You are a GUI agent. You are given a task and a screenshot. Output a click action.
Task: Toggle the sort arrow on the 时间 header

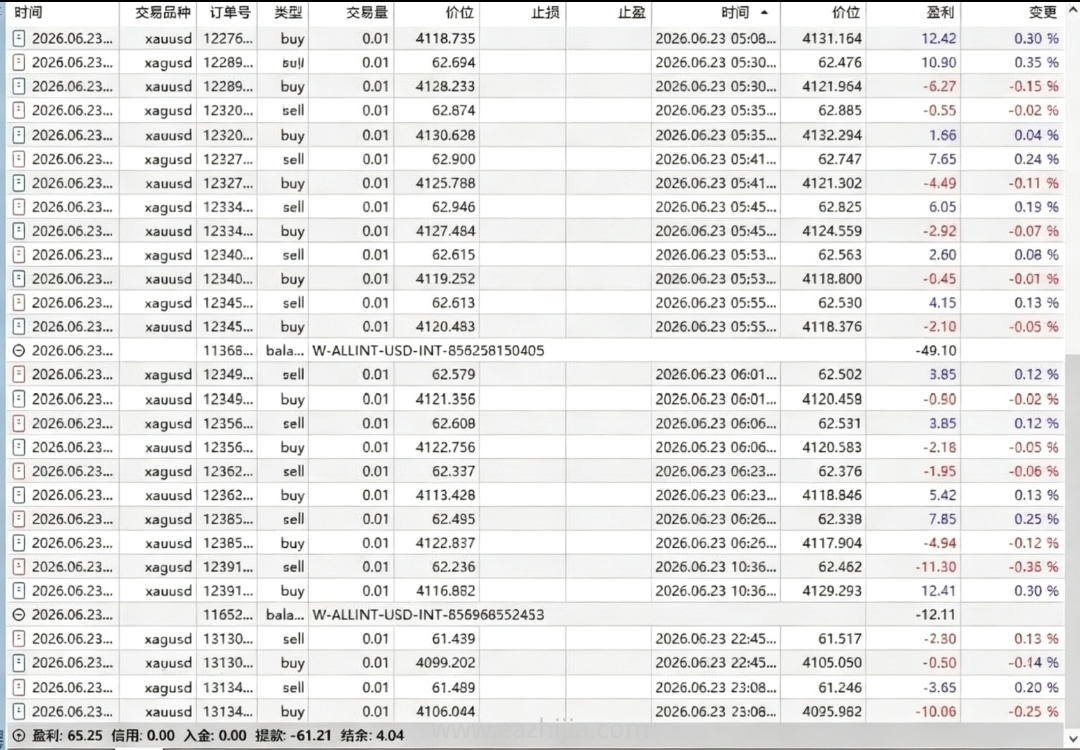tap(765, 12)
